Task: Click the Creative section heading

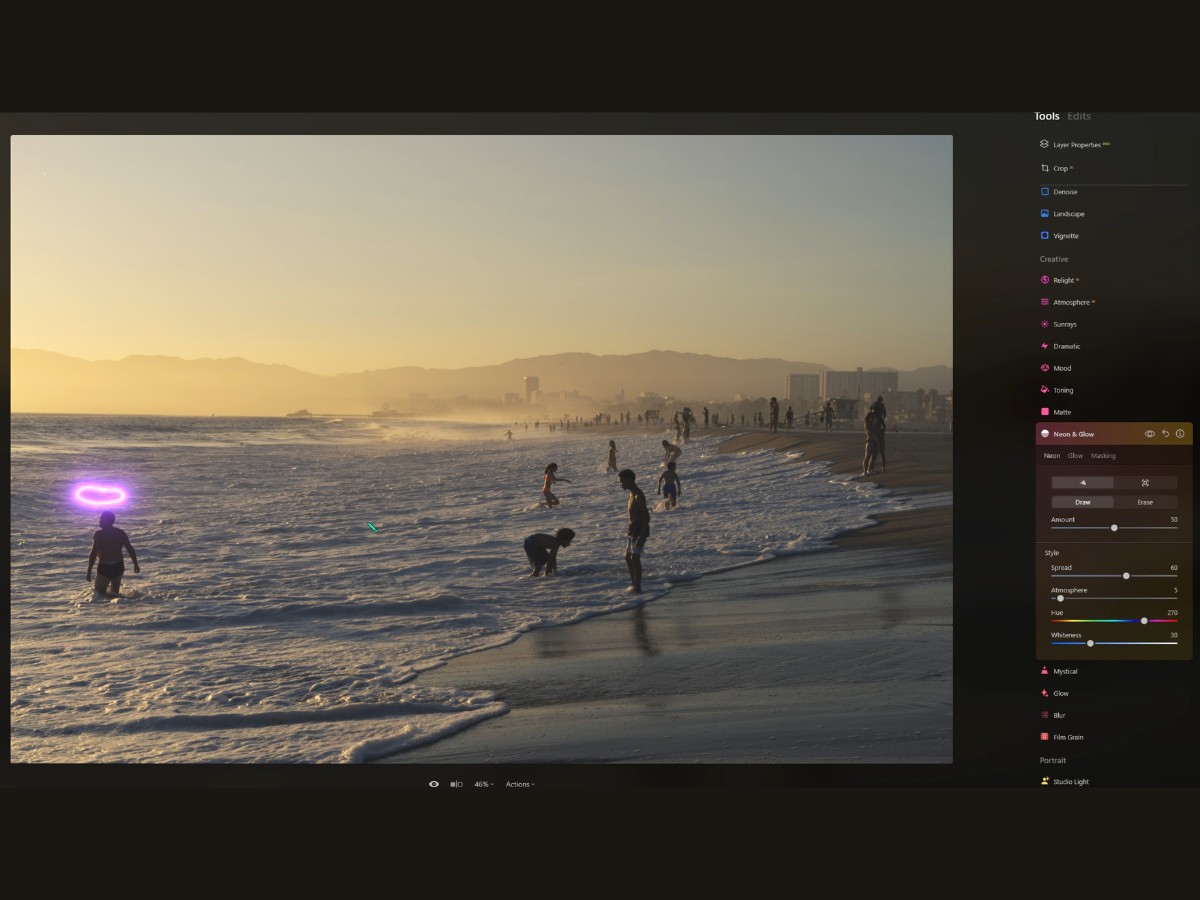Action: point(1054,259)
